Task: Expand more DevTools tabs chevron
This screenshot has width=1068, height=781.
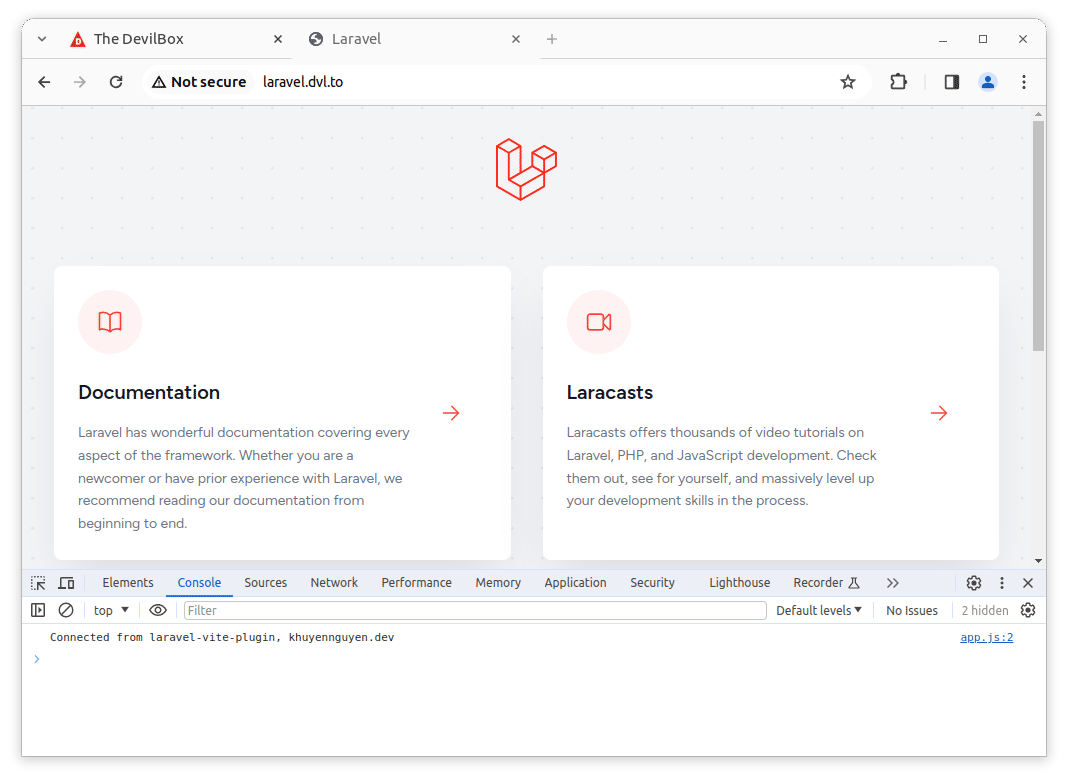Action: click(x=892, y=583)
